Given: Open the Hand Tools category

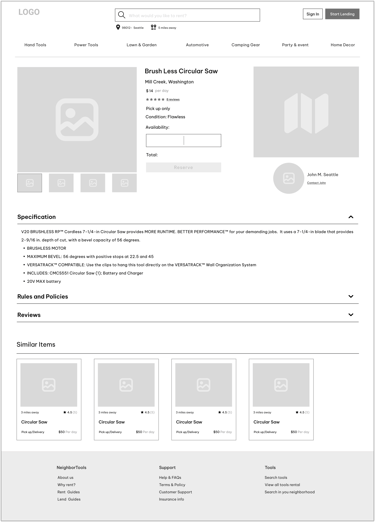Looking at the screenshot, I should (x=35, y=45).
